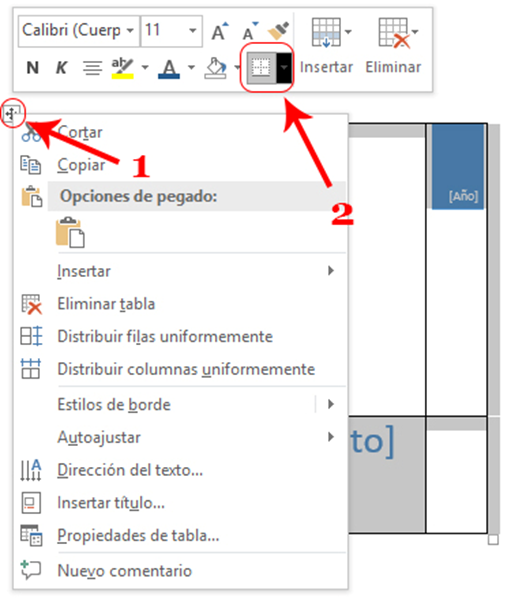The width and height of the screenshot is (511, 605).
Task: Select the Format Painter brush
Action: pyautogui.click(x=279, y=31)
